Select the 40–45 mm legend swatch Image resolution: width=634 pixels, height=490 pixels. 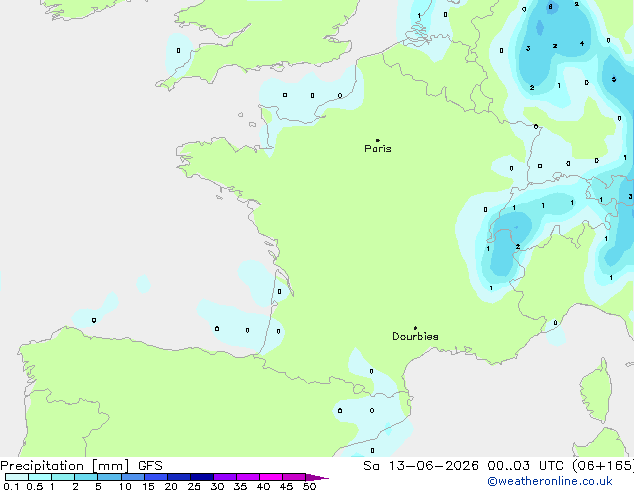pyautogui.click(x=271, y=477)
